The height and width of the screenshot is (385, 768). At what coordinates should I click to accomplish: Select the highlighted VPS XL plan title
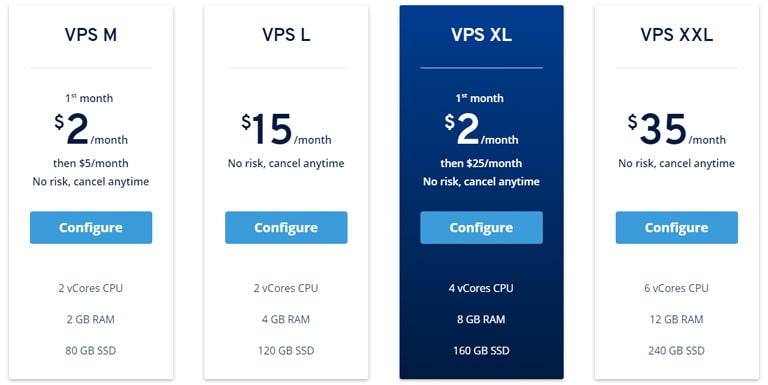tap(481, 35)
